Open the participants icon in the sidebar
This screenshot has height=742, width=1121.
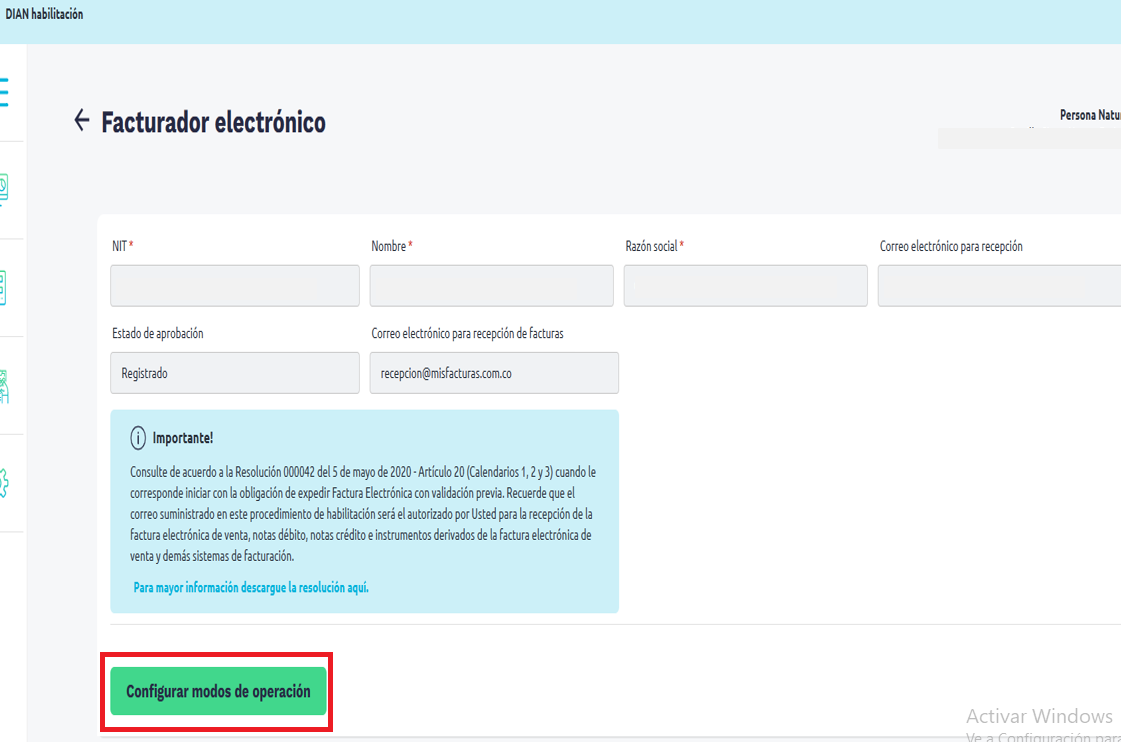click(x=4, y=386)
